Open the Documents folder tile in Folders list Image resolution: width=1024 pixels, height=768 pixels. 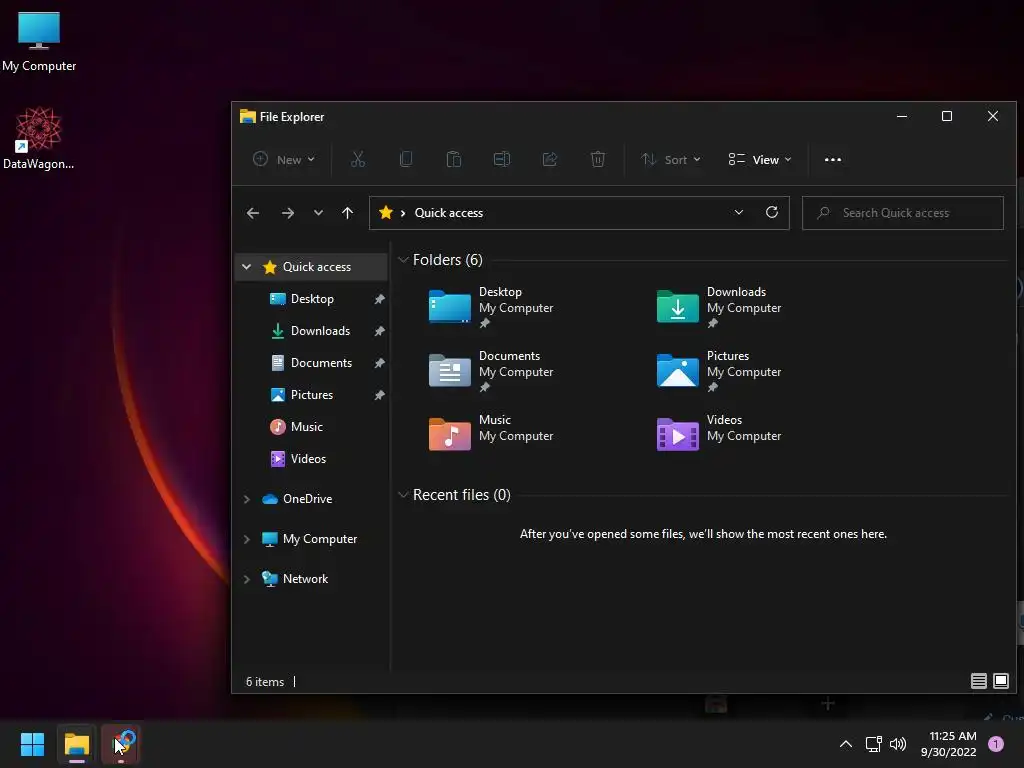(491, 371)
